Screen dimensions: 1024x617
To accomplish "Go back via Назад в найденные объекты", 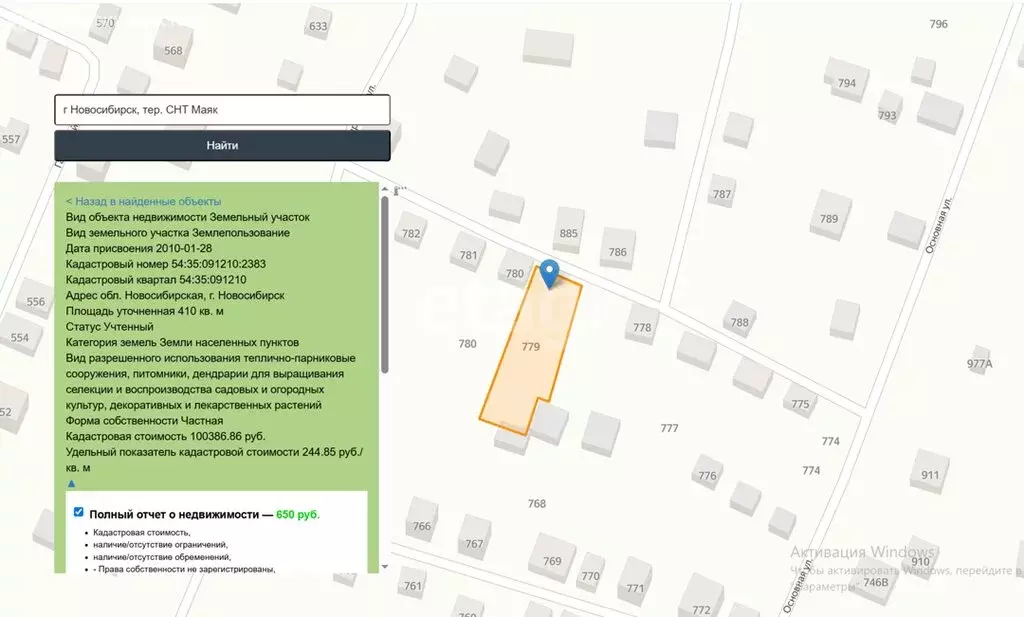I will coord(143,201).
